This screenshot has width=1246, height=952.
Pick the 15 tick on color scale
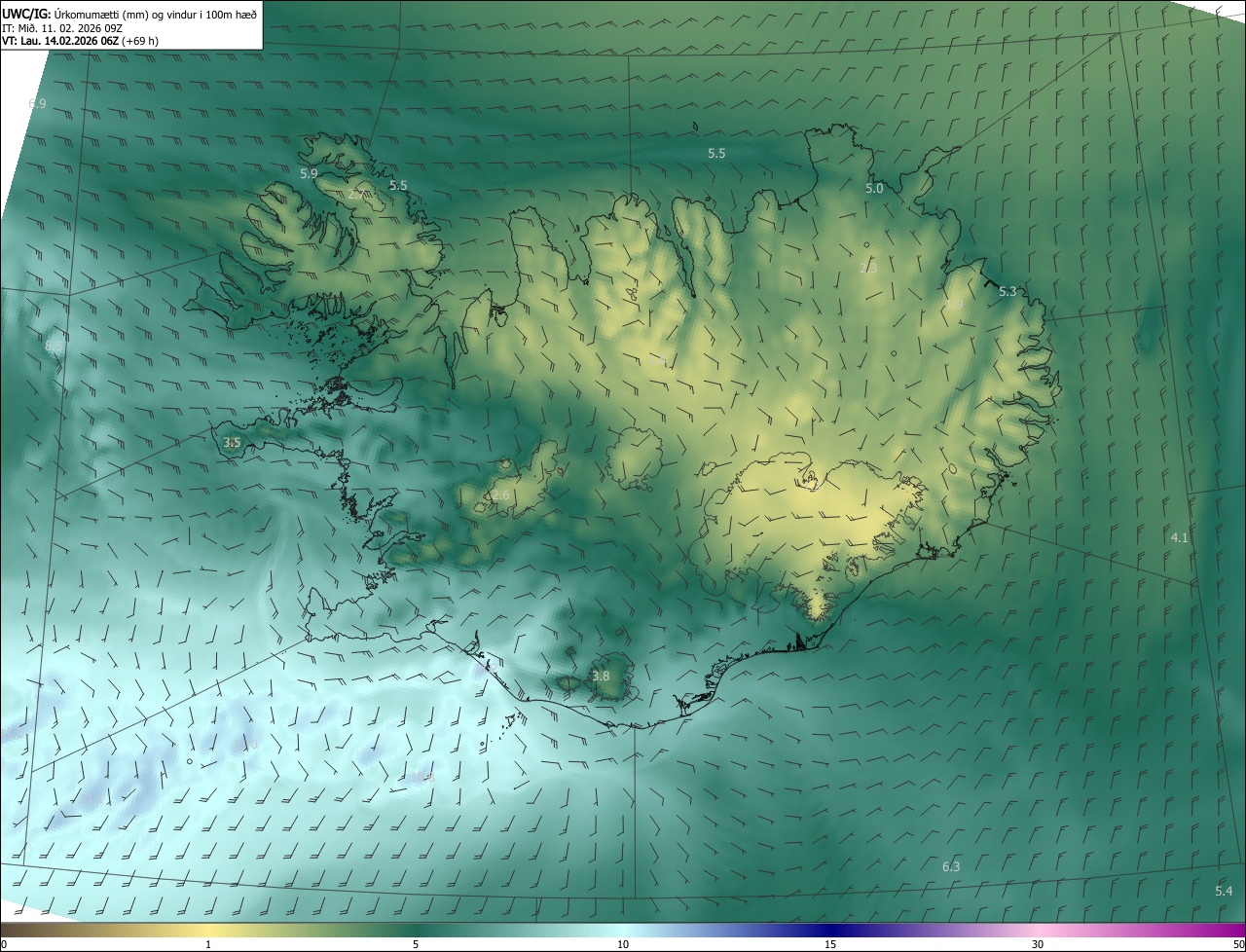830,944
